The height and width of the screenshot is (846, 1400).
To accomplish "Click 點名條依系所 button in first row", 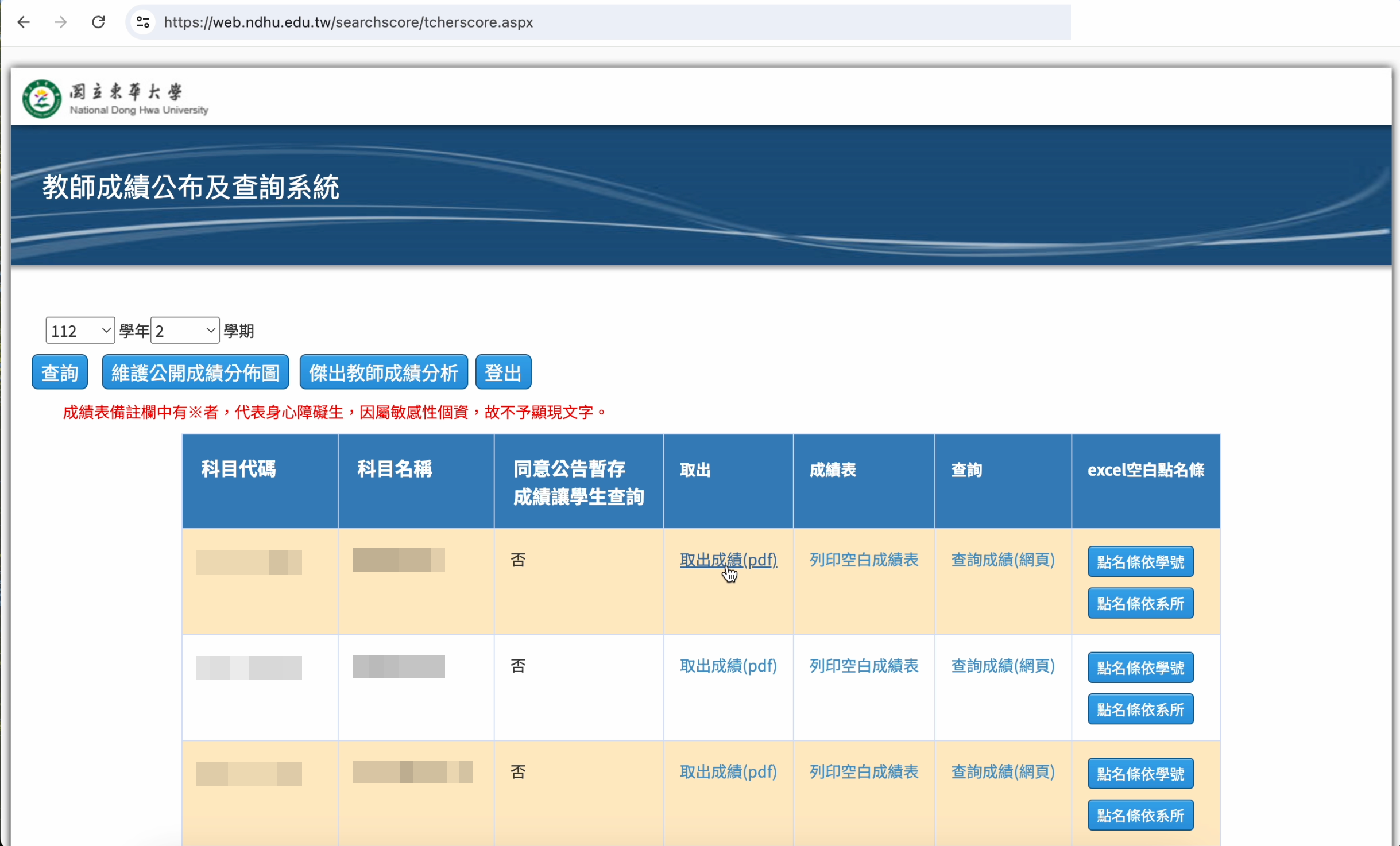I will pyautogui.click(x=1140, y=603).
